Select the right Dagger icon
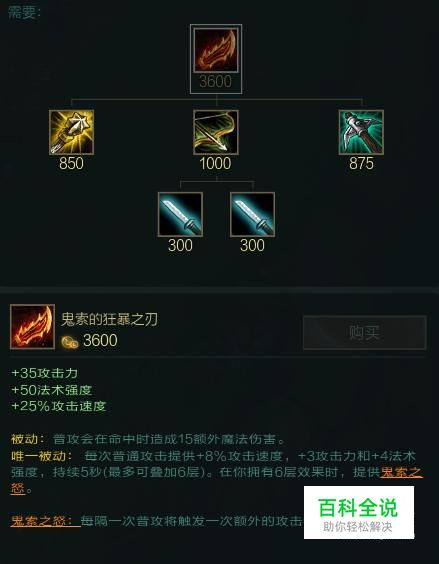 tap(252, 214)
